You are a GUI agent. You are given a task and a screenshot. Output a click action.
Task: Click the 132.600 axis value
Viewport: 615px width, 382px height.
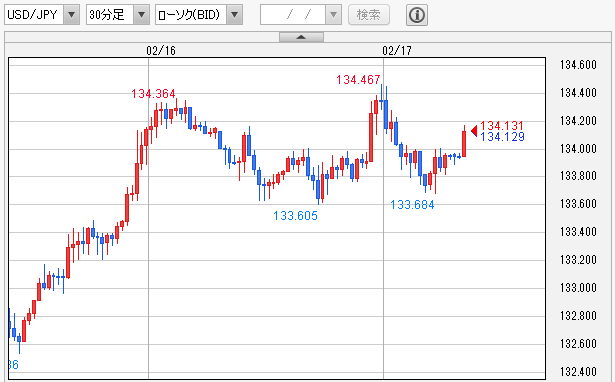(x=578, y=344)
